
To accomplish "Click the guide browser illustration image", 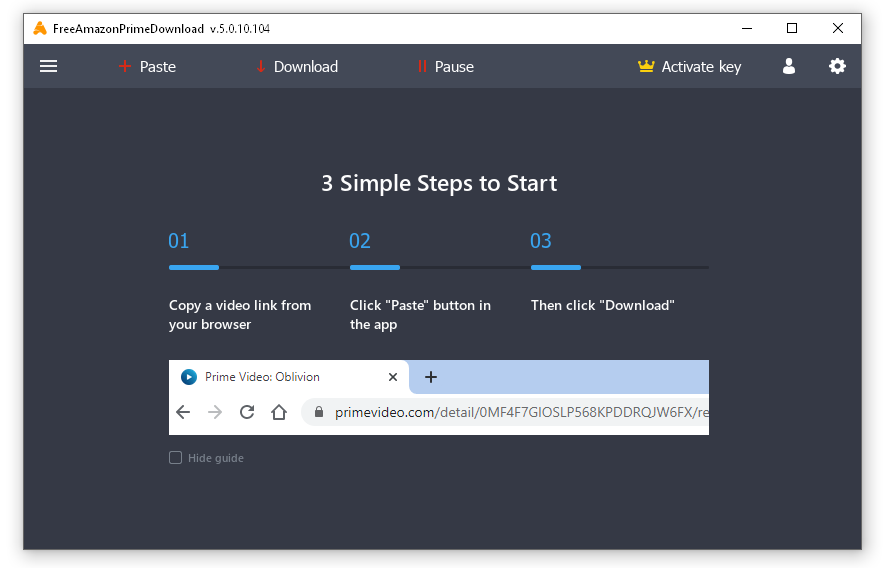I will pos(439,397).
